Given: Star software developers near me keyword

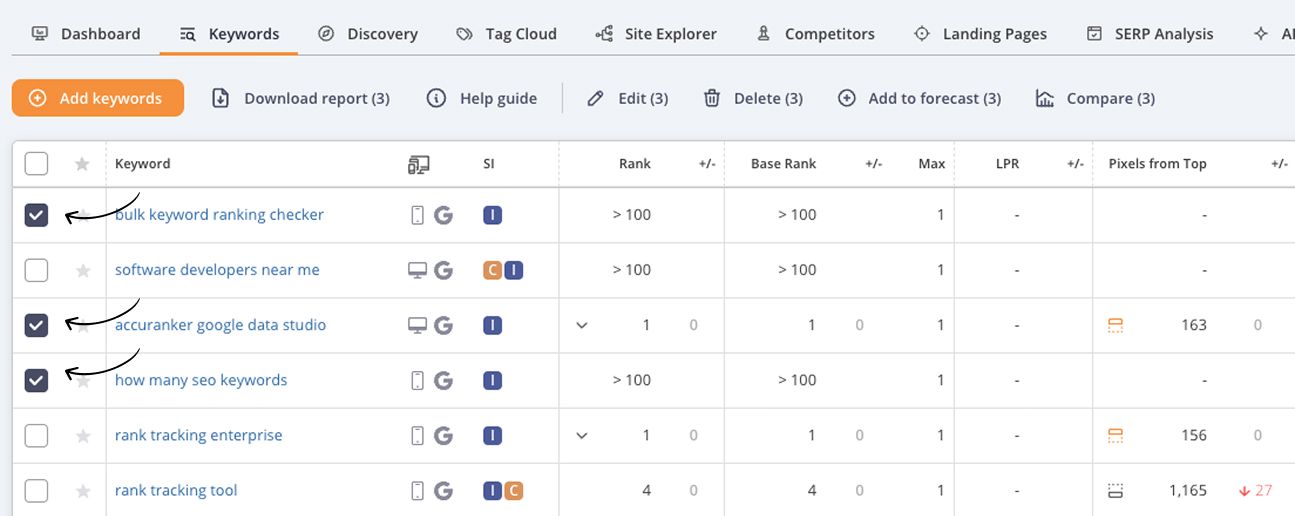Looking at the screenshot, I should point(83,270).
